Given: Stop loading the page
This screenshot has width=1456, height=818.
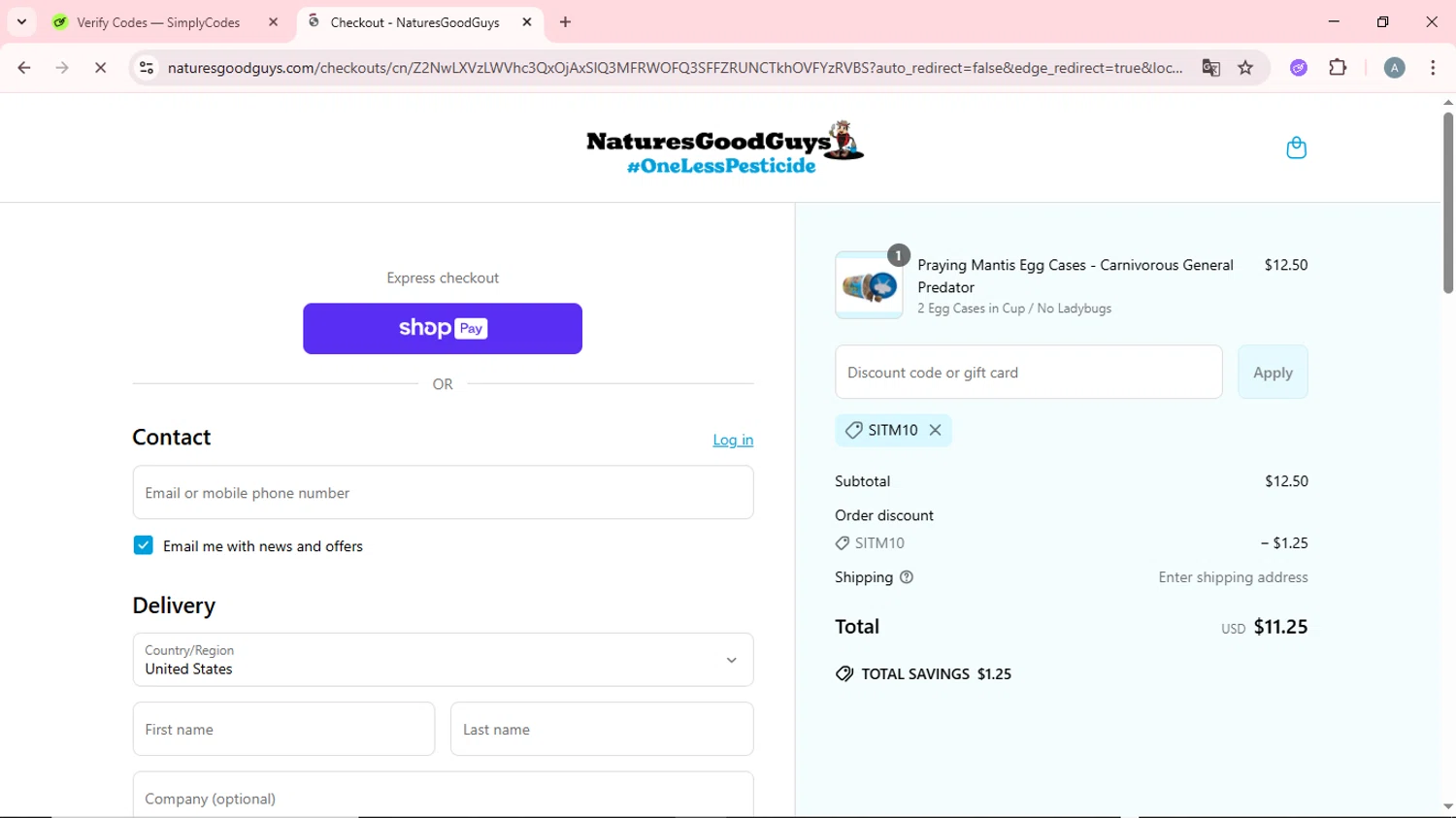Looking at the screenshot, I should (x=100, y=68).
